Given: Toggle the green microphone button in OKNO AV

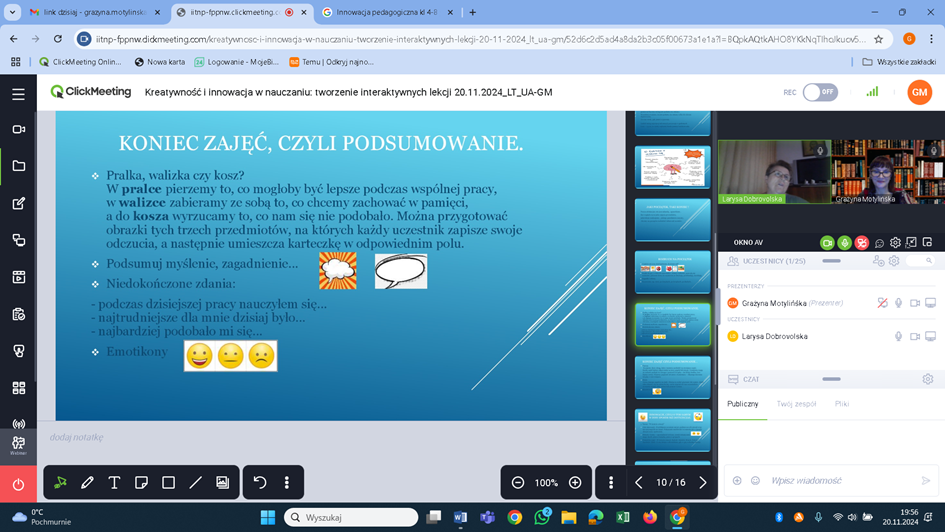Looking at the screenshot, I should click(844, 242).
